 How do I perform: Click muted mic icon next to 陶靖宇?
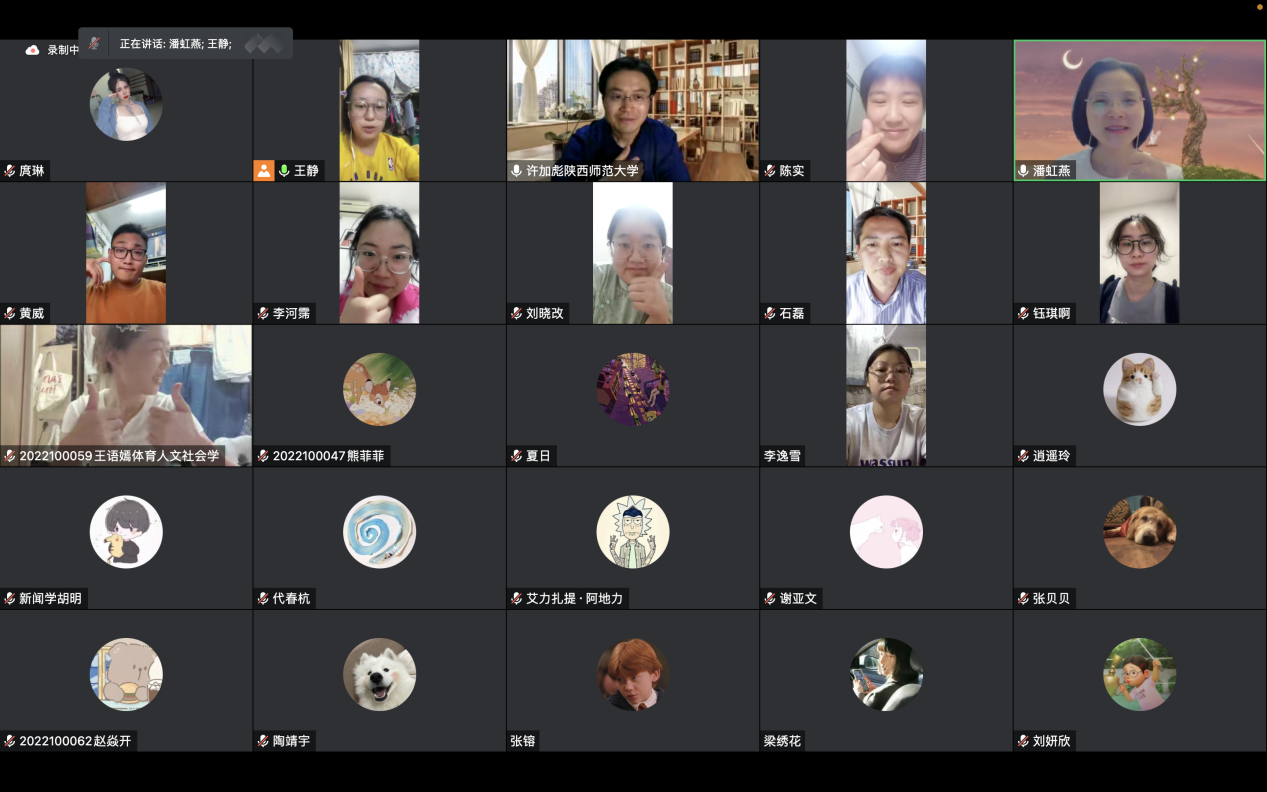click(264, 741)
